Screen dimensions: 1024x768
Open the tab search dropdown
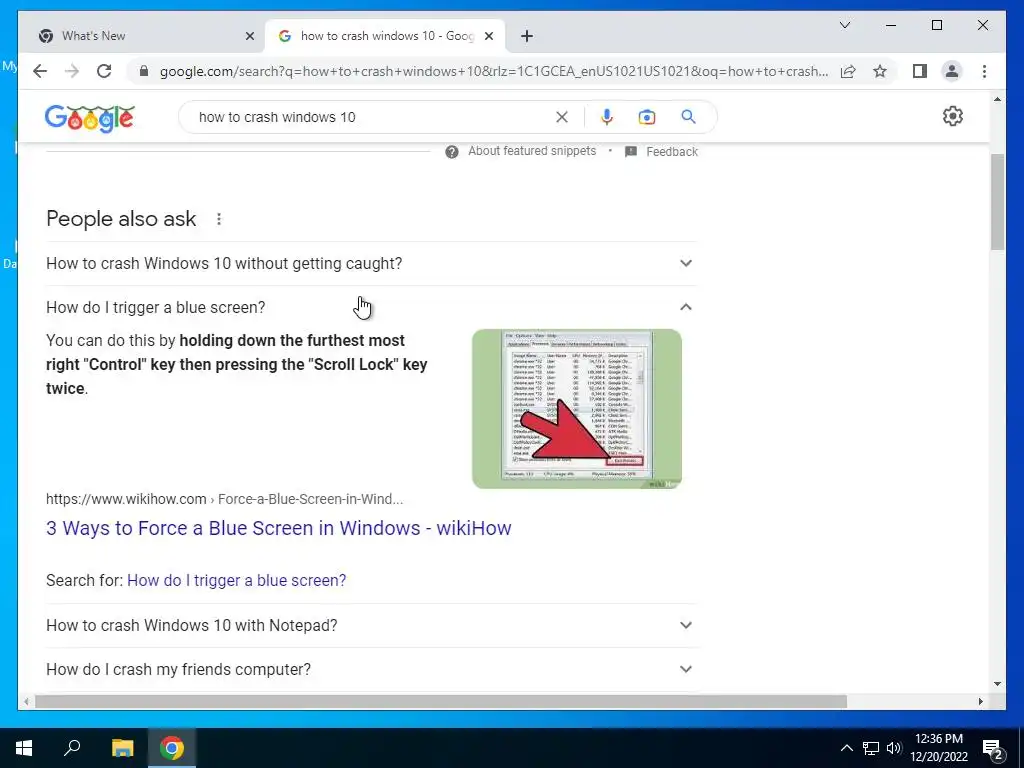pyautogui.click(x=844, y=25)
